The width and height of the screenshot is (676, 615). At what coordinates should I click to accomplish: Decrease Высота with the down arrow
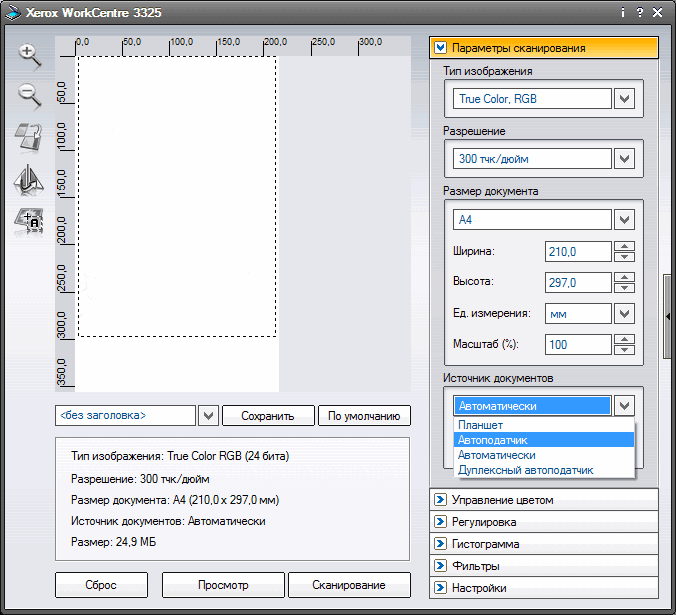point(624,287)
